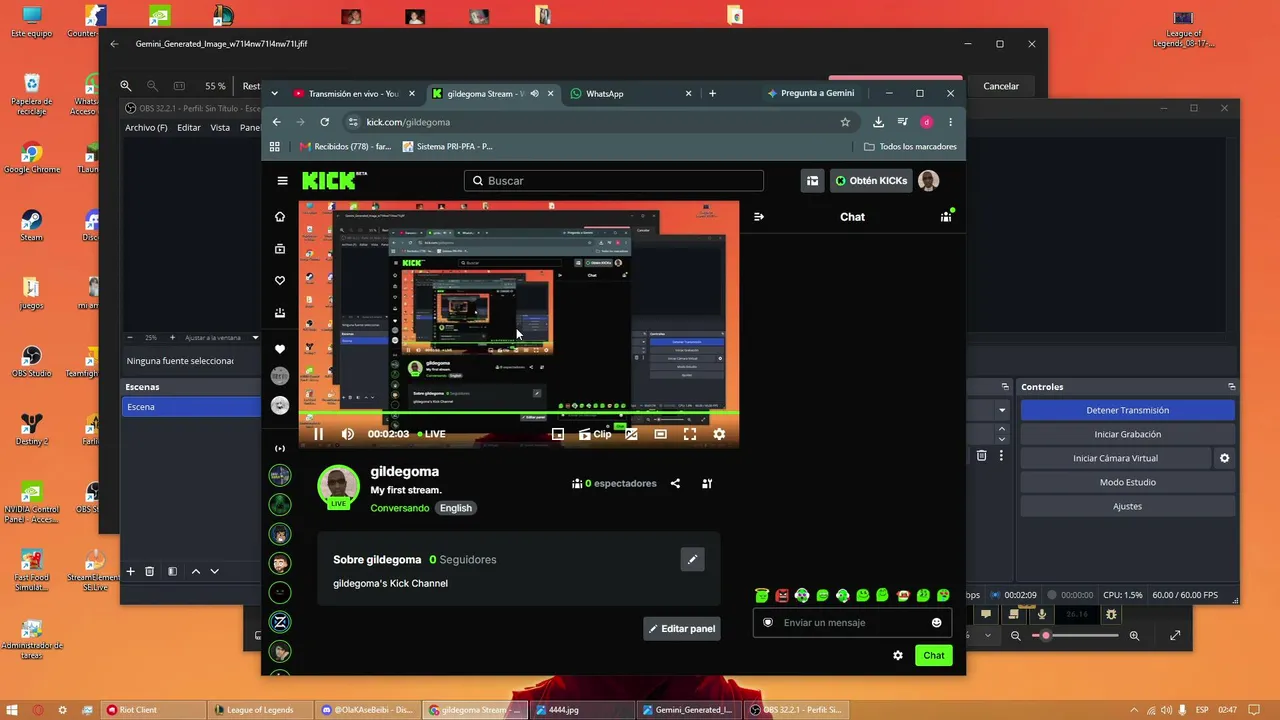The width and height of the screenshot is (1280, 720).
Task: Collapse the Kick chat panel
Action: click(x=759, y=217)
